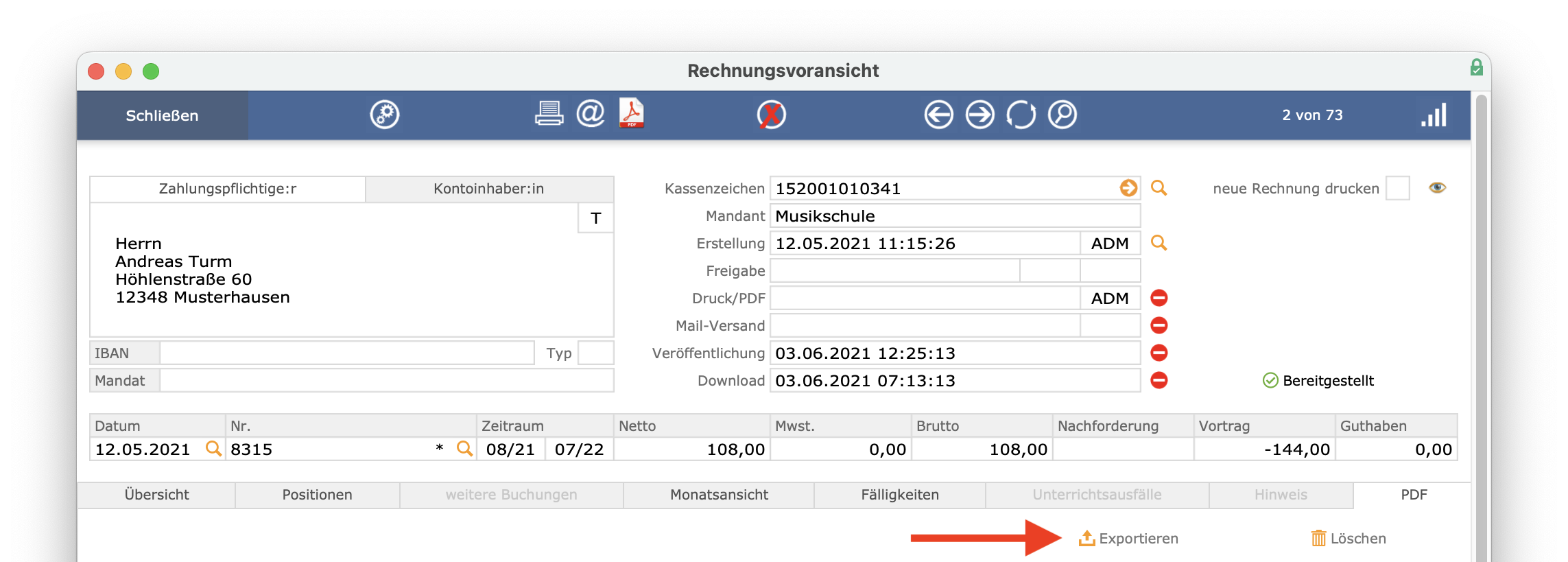Go to previous invoice with left arrow
The height and width of the screenshot is (562, 1568).
(x=938, y=115)
